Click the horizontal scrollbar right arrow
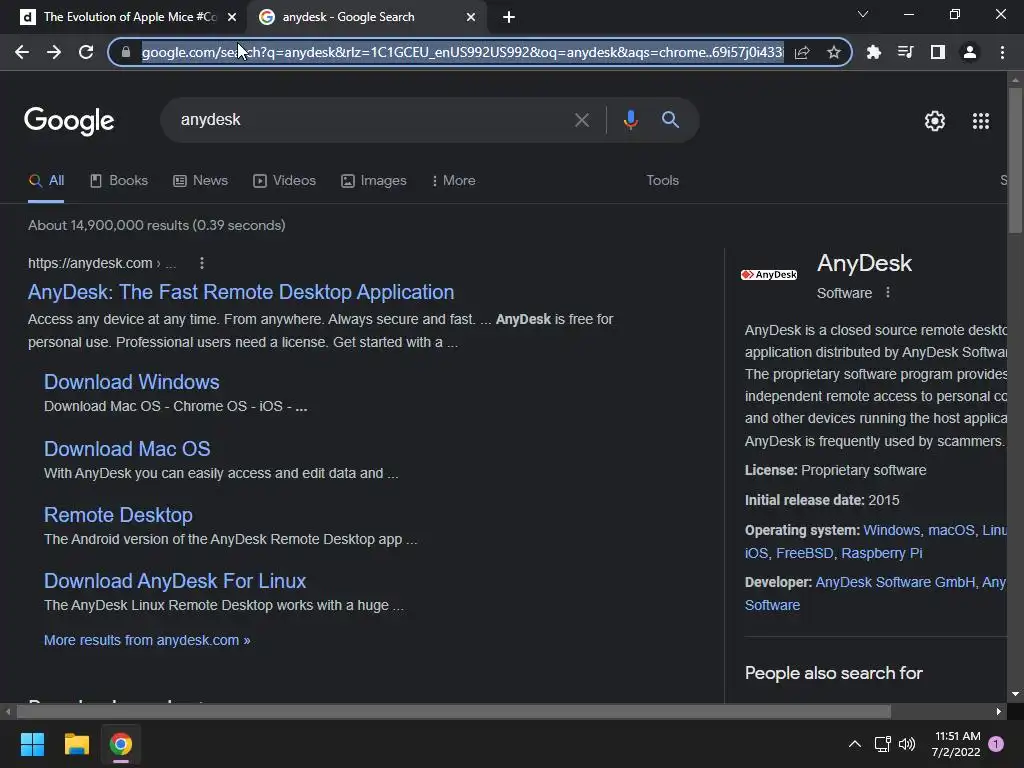 tap(999, 712)
